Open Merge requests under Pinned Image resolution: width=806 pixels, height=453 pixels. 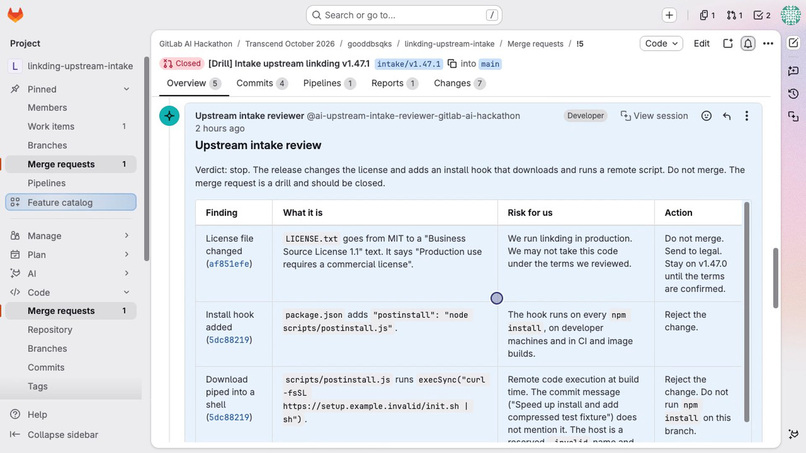click(71, 164)
